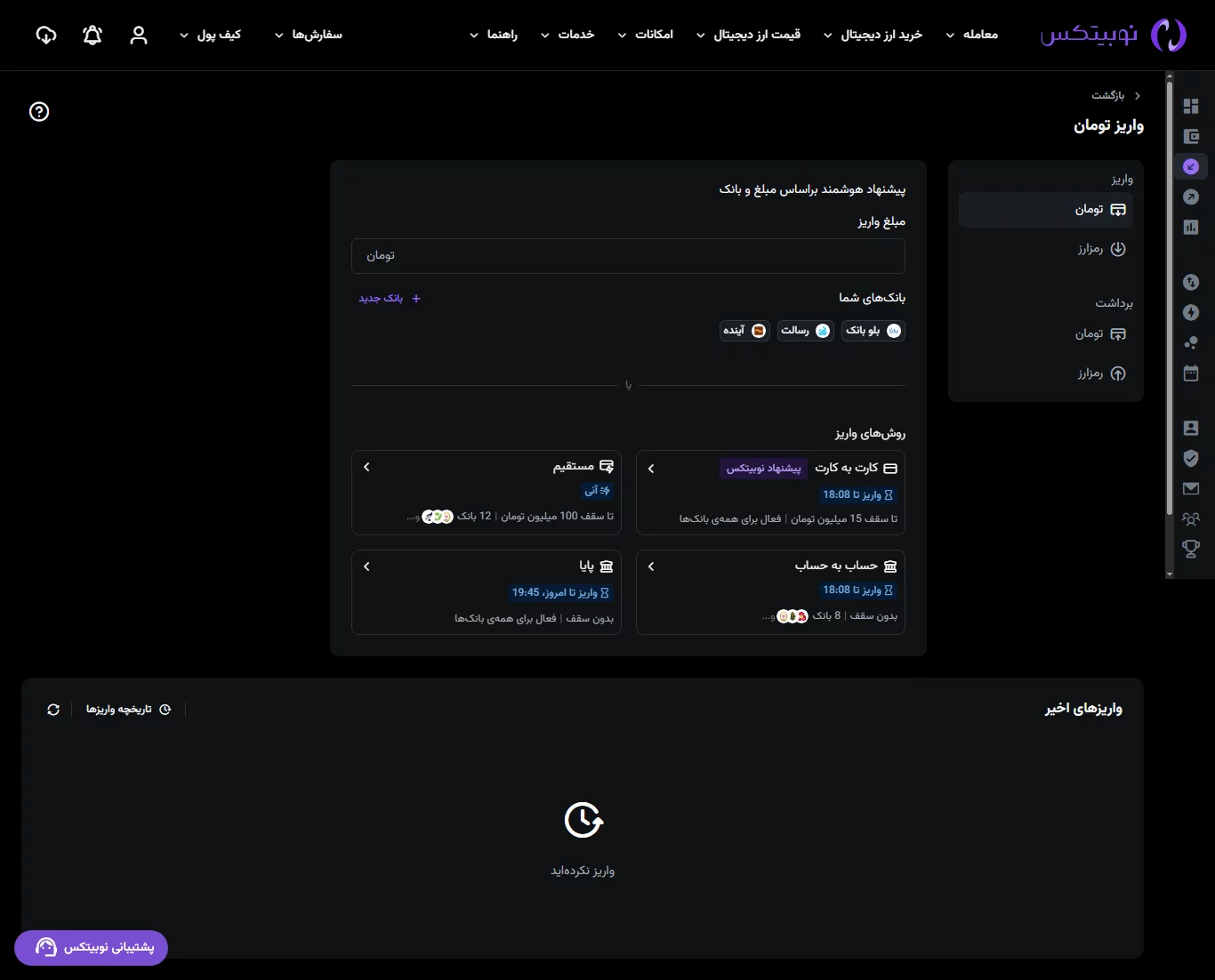
Task: Open پشتیبانی نوبیتکس support chat button
Action: tap(91, 948)
